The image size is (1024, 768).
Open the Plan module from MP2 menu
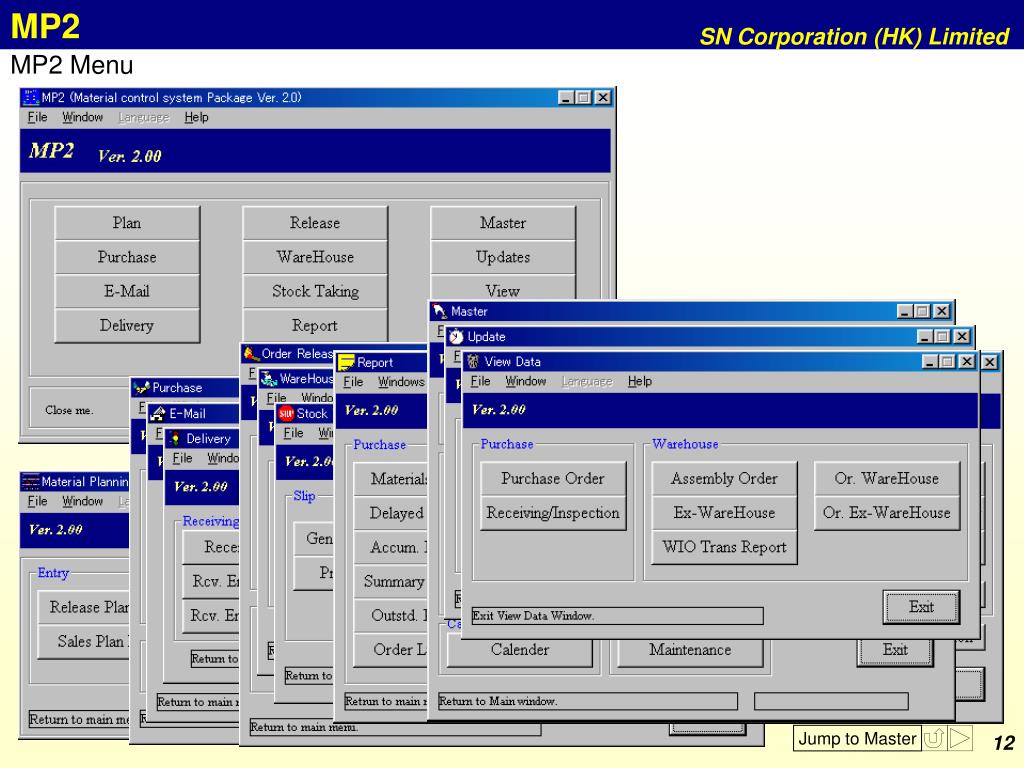127,223
